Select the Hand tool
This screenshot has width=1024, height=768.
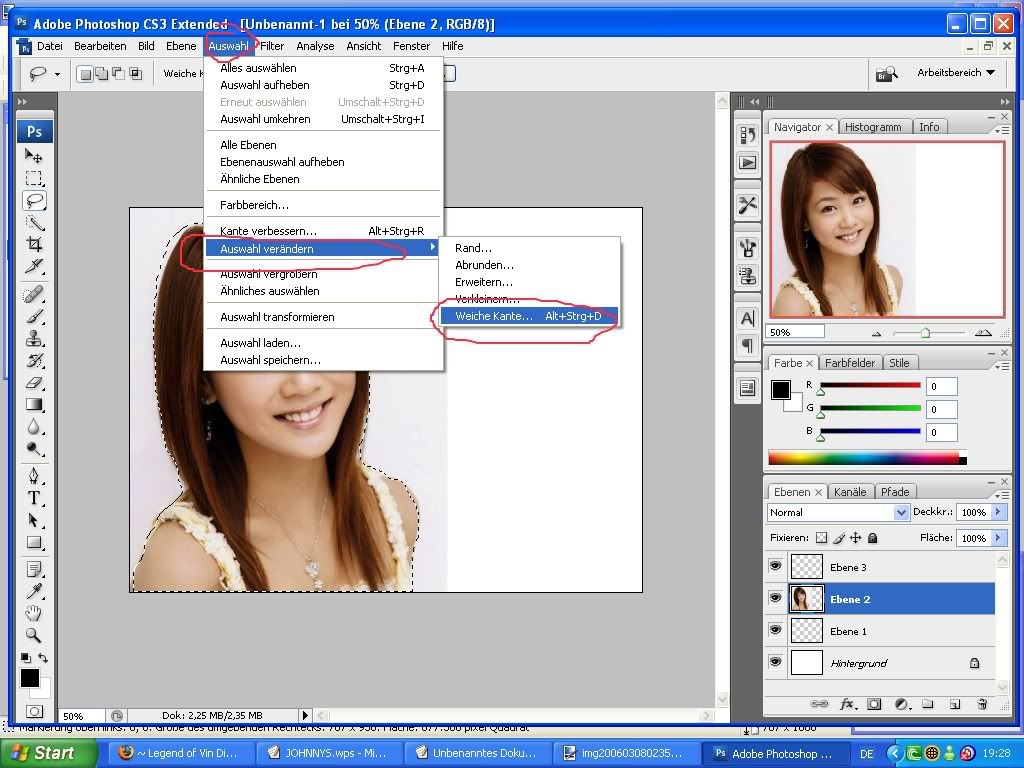[34, 613]
